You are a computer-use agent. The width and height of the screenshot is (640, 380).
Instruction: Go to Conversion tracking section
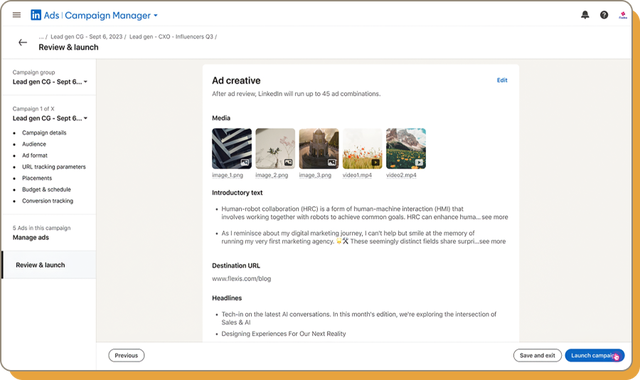[47, 201]
